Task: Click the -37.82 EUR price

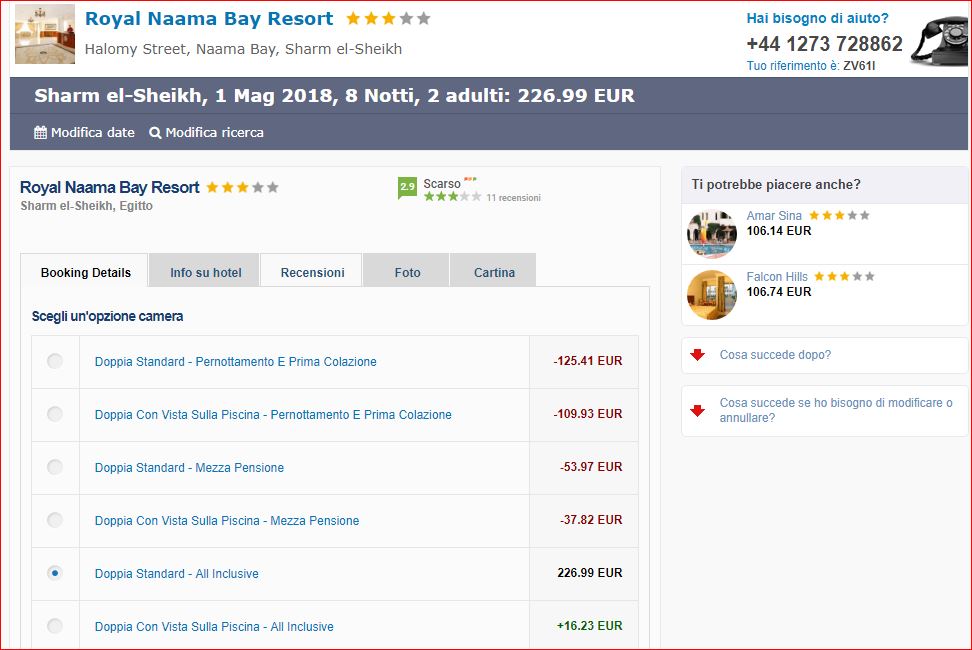Action: click(591, 519)
